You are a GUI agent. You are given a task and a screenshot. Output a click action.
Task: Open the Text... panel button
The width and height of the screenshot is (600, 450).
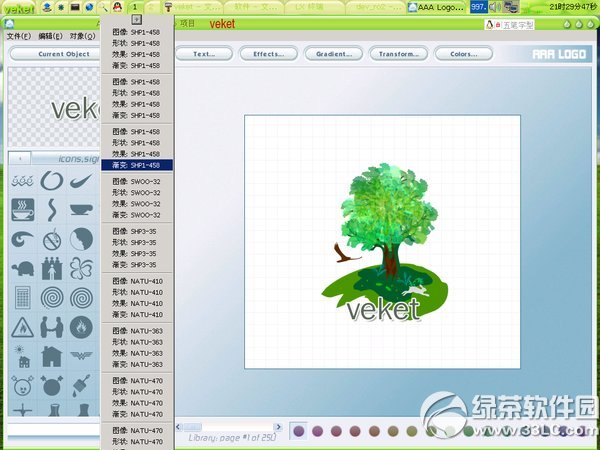[x=204, y=54]
